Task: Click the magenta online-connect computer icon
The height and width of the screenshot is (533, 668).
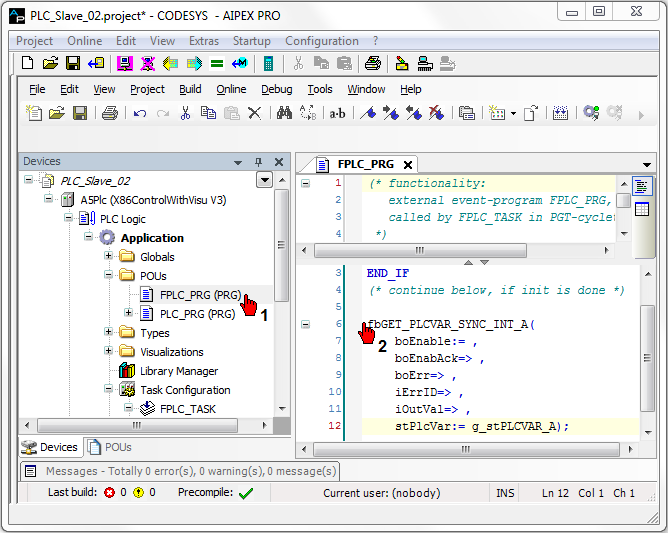Action: 125,64
